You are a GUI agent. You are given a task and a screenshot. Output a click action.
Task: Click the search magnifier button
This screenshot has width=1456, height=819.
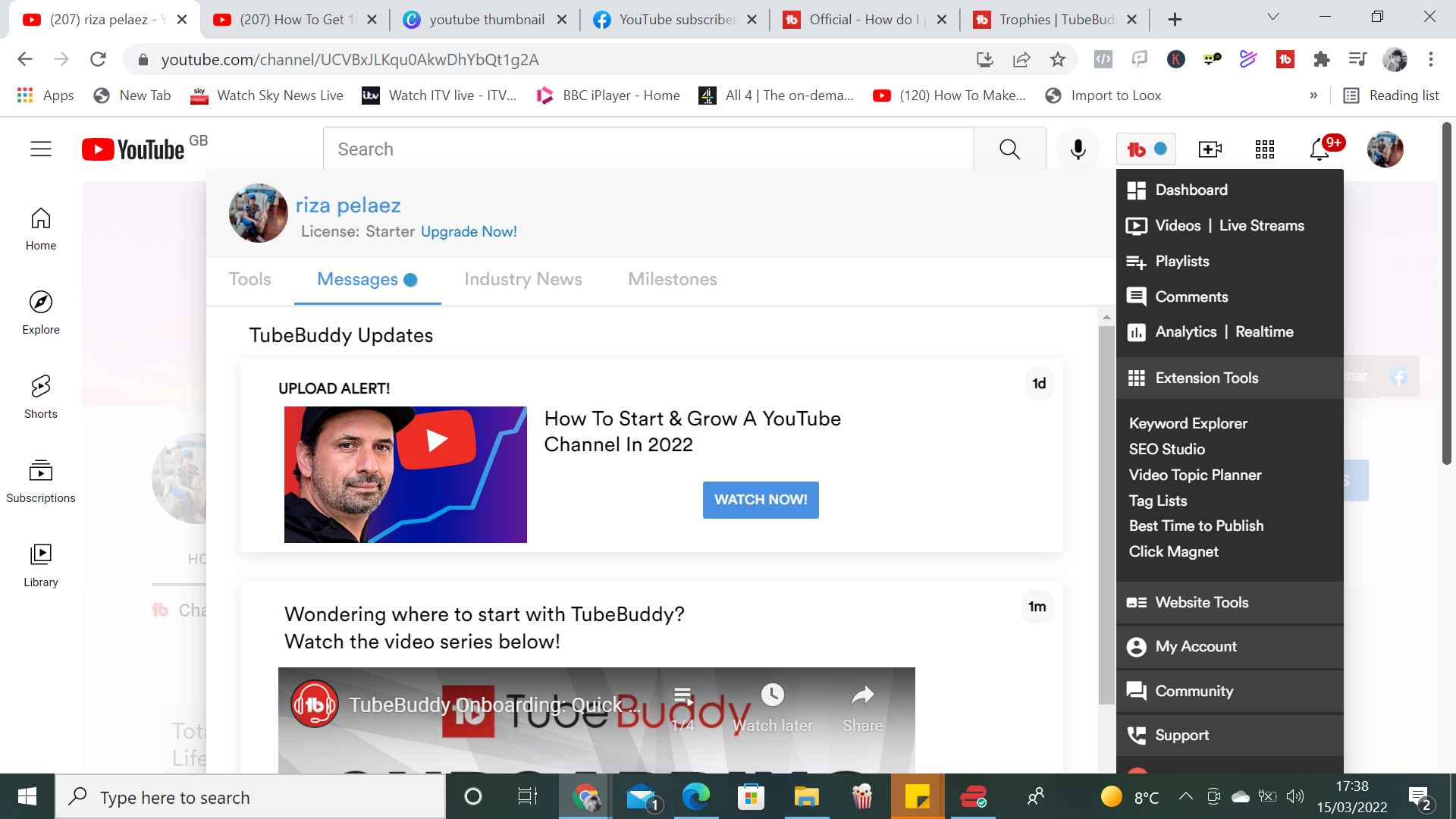point(1009,149)
